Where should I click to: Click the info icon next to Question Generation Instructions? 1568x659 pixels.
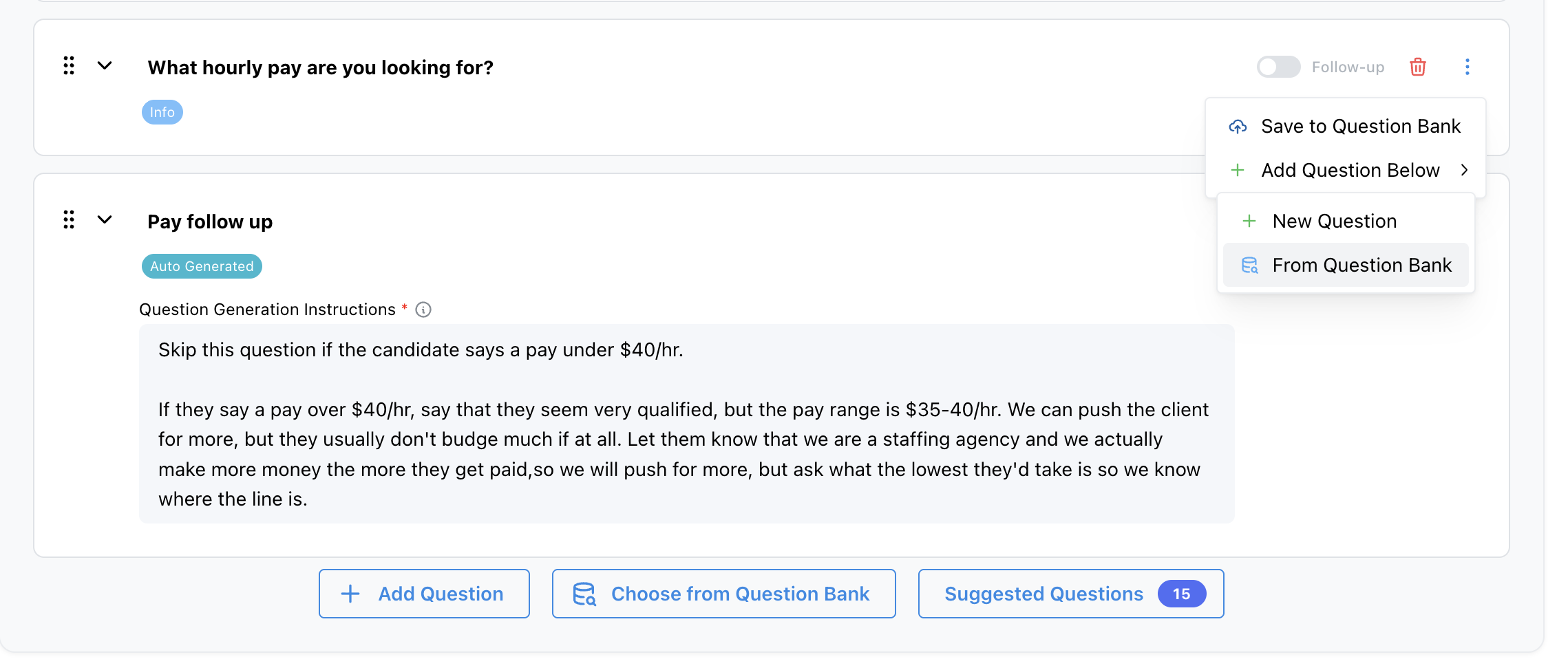point(424,310)
